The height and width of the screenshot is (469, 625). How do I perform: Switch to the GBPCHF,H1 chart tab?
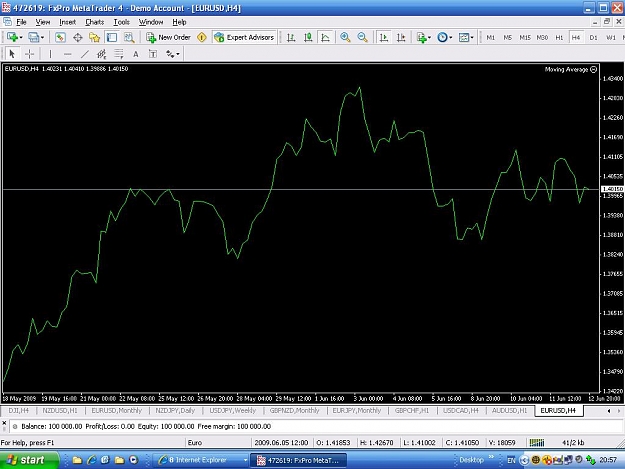click(412, 410)
